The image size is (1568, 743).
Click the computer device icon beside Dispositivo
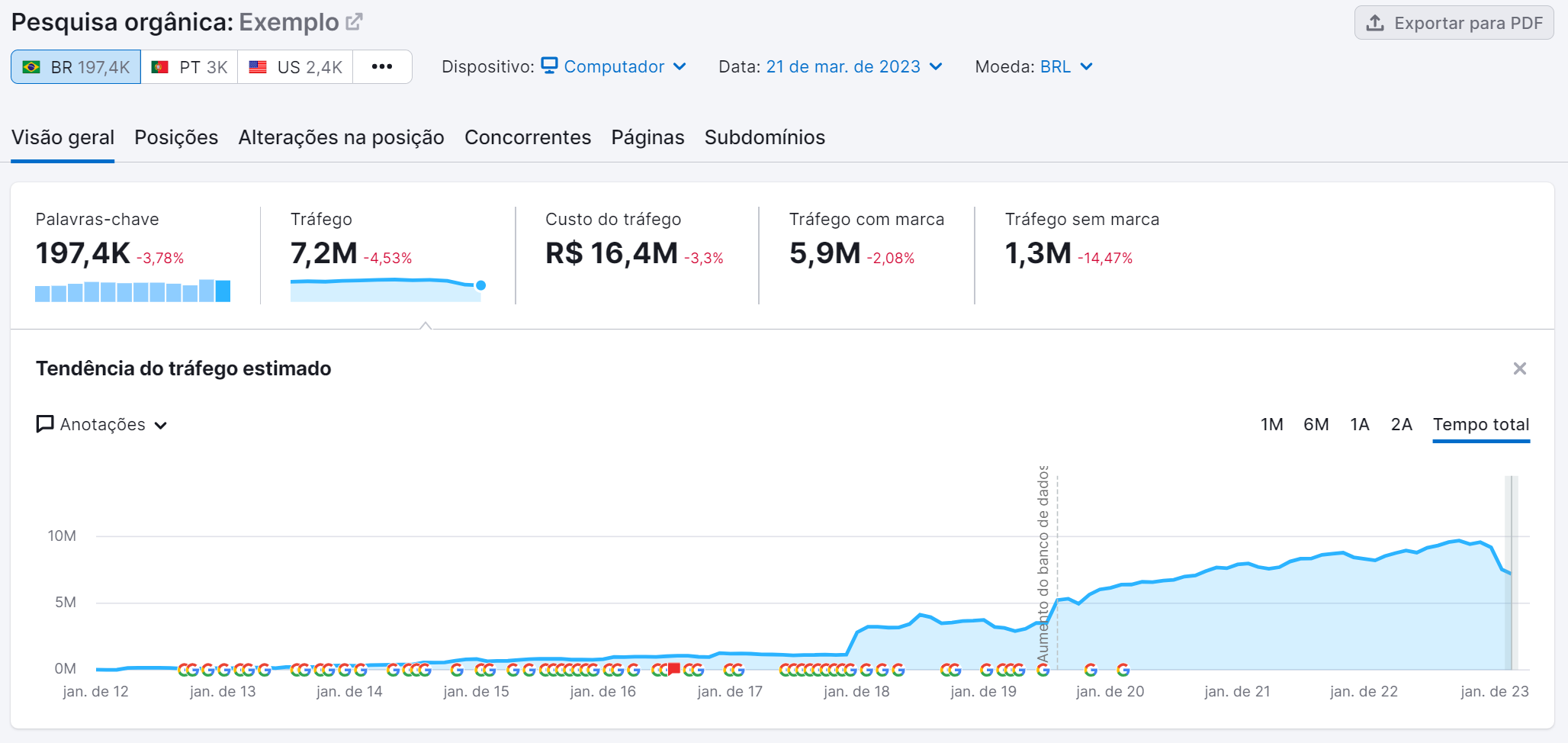548,66
